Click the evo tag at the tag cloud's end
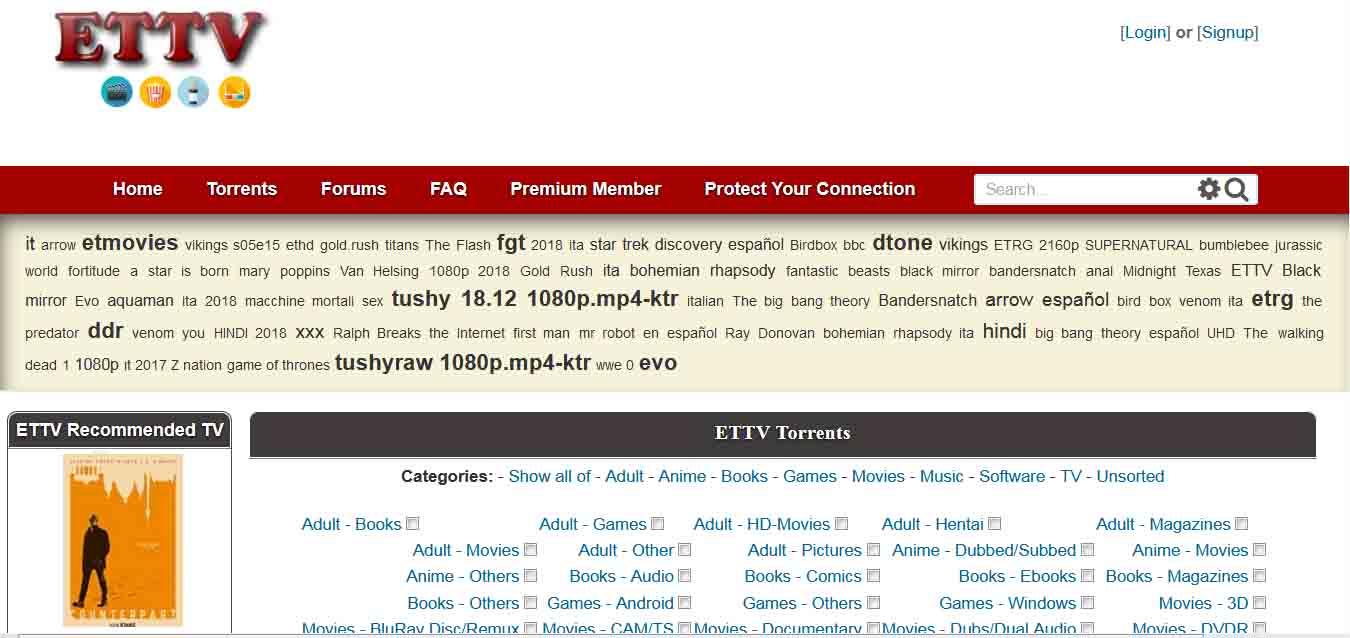The image size is (1350, 638). point(658,363)
